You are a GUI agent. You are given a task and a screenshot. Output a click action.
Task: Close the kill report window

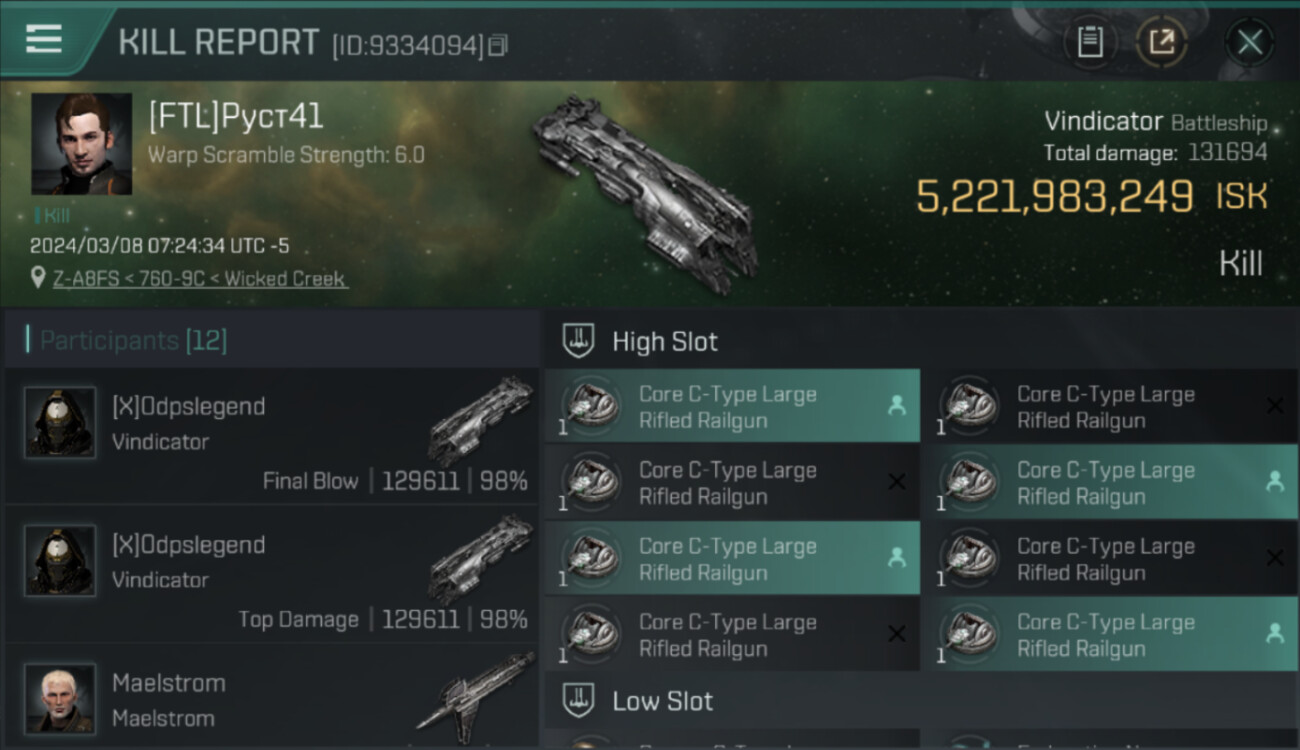point(1250,42)
